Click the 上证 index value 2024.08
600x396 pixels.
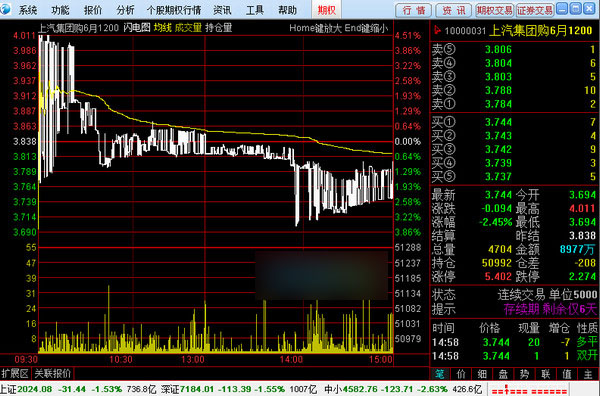(34, 389)
